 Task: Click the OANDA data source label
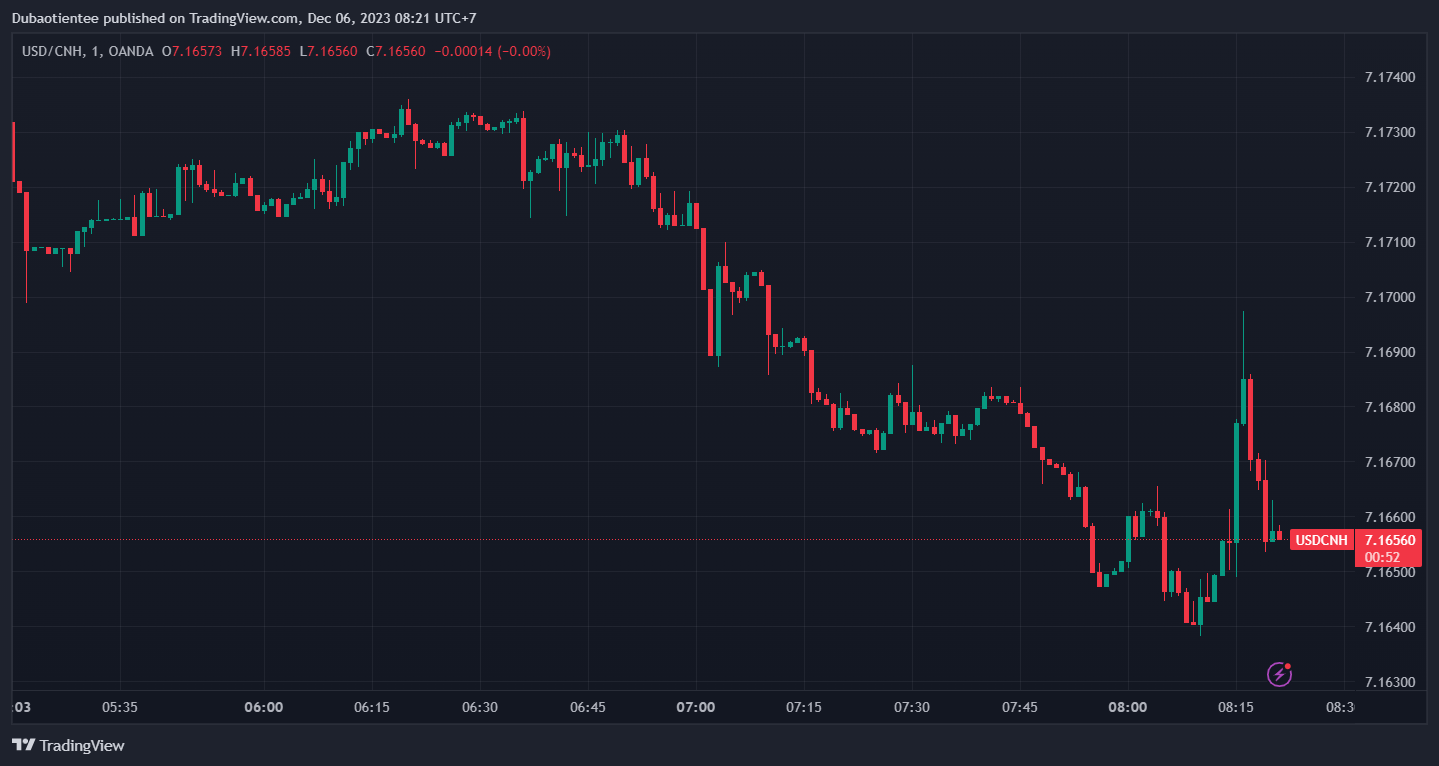coord(134,51)
